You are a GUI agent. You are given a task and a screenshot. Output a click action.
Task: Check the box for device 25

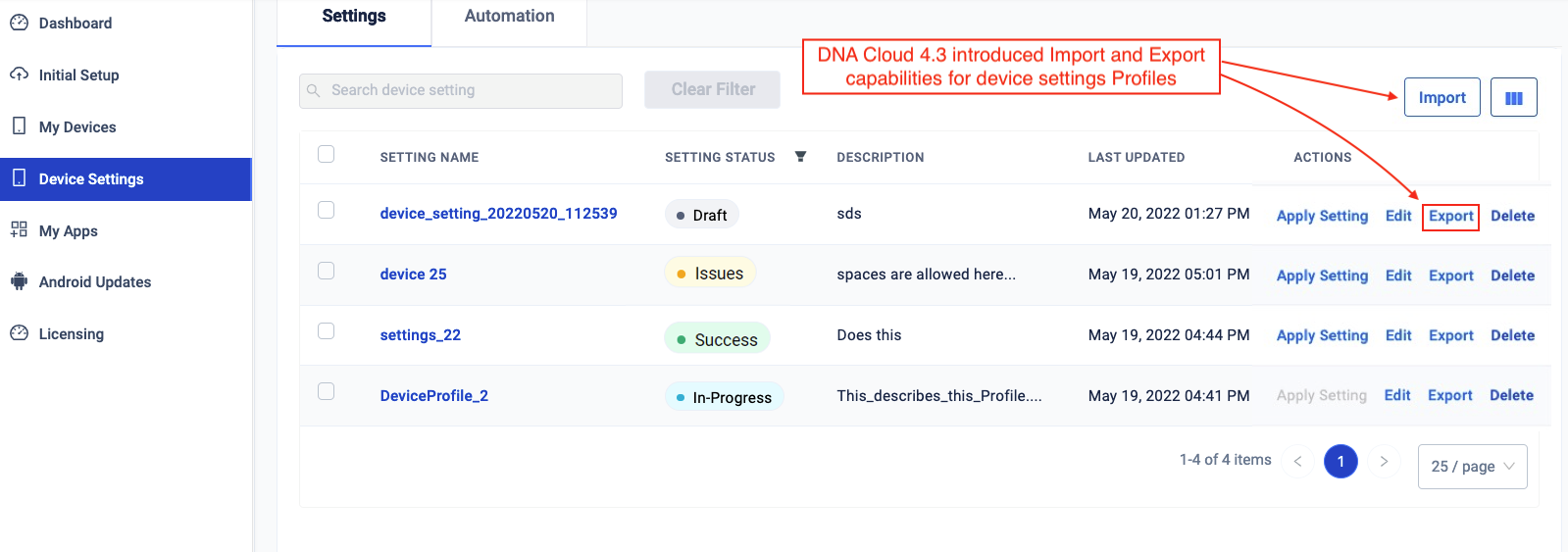[327, 271]
